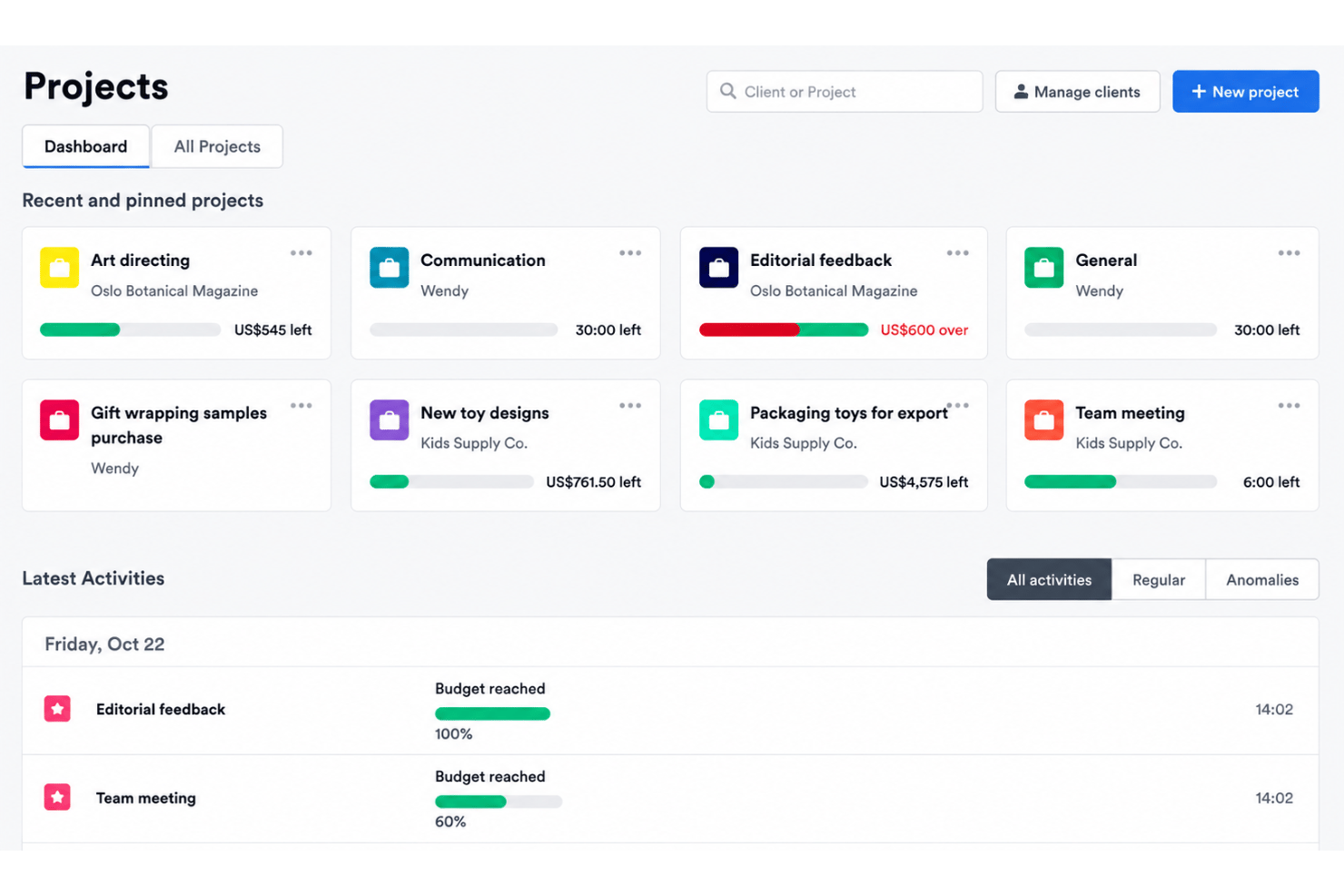Screen dimensions: 1344x896
Task: Click the Friday, Oct 22 date header
Action: click(104, 644)
